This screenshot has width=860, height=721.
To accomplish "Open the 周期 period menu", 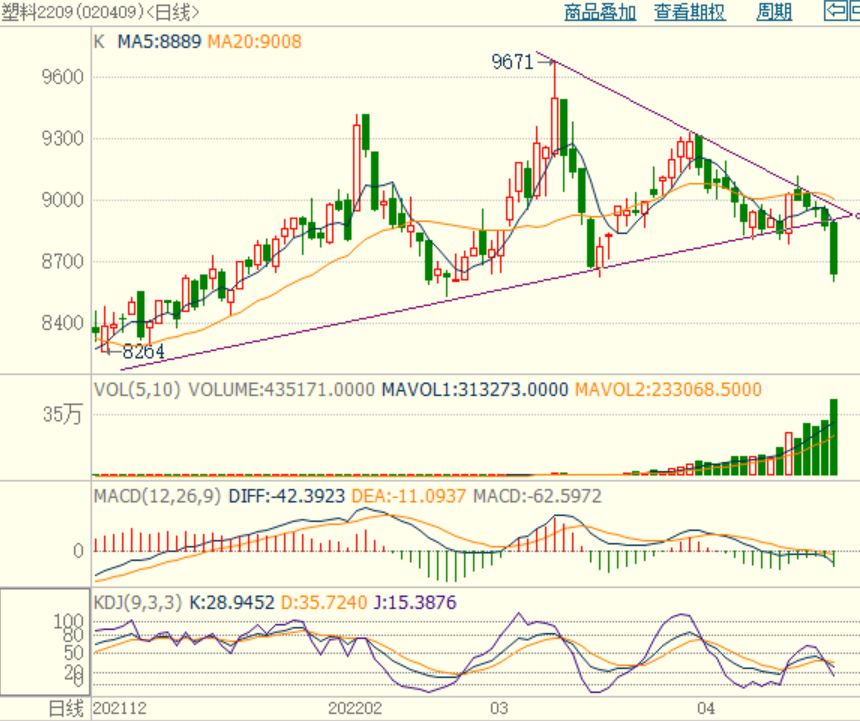I will (x=774, y=12).
